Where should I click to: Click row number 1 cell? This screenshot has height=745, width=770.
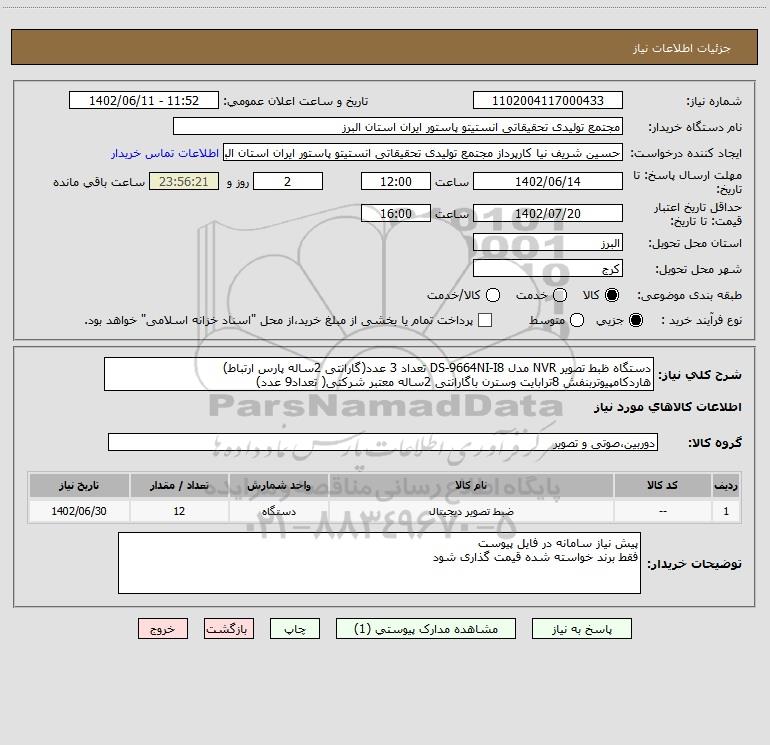pyautogui.click(x=726, y=511)
